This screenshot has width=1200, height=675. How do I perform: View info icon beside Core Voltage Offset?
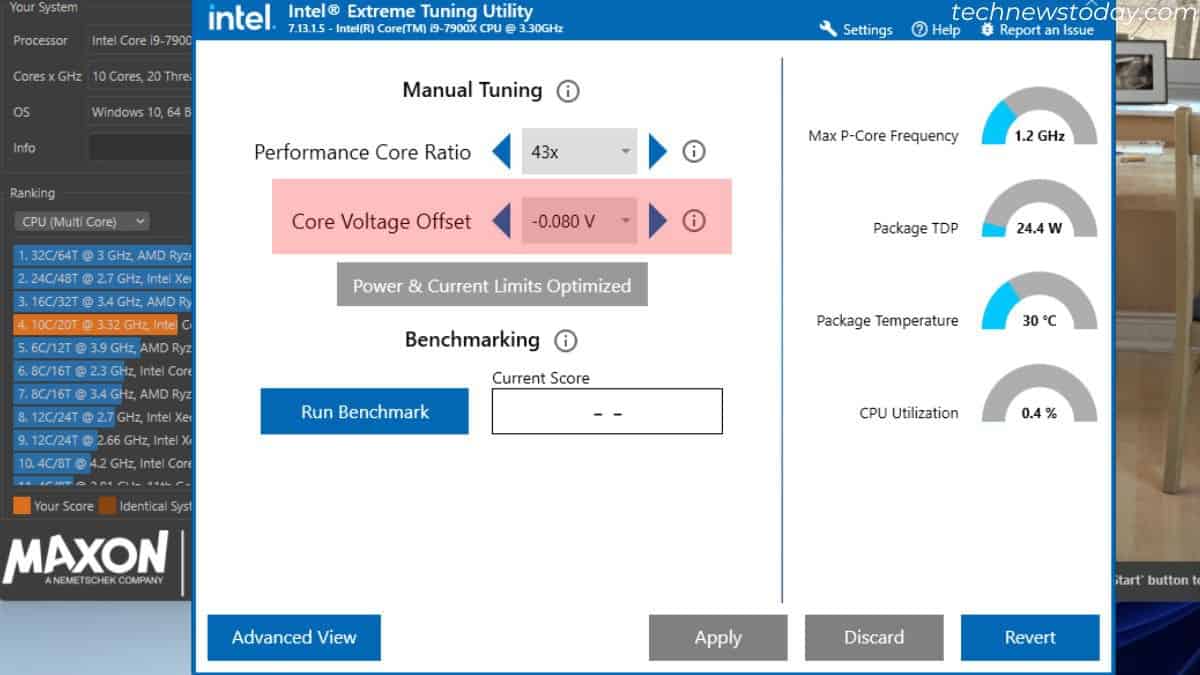[693, 221]
